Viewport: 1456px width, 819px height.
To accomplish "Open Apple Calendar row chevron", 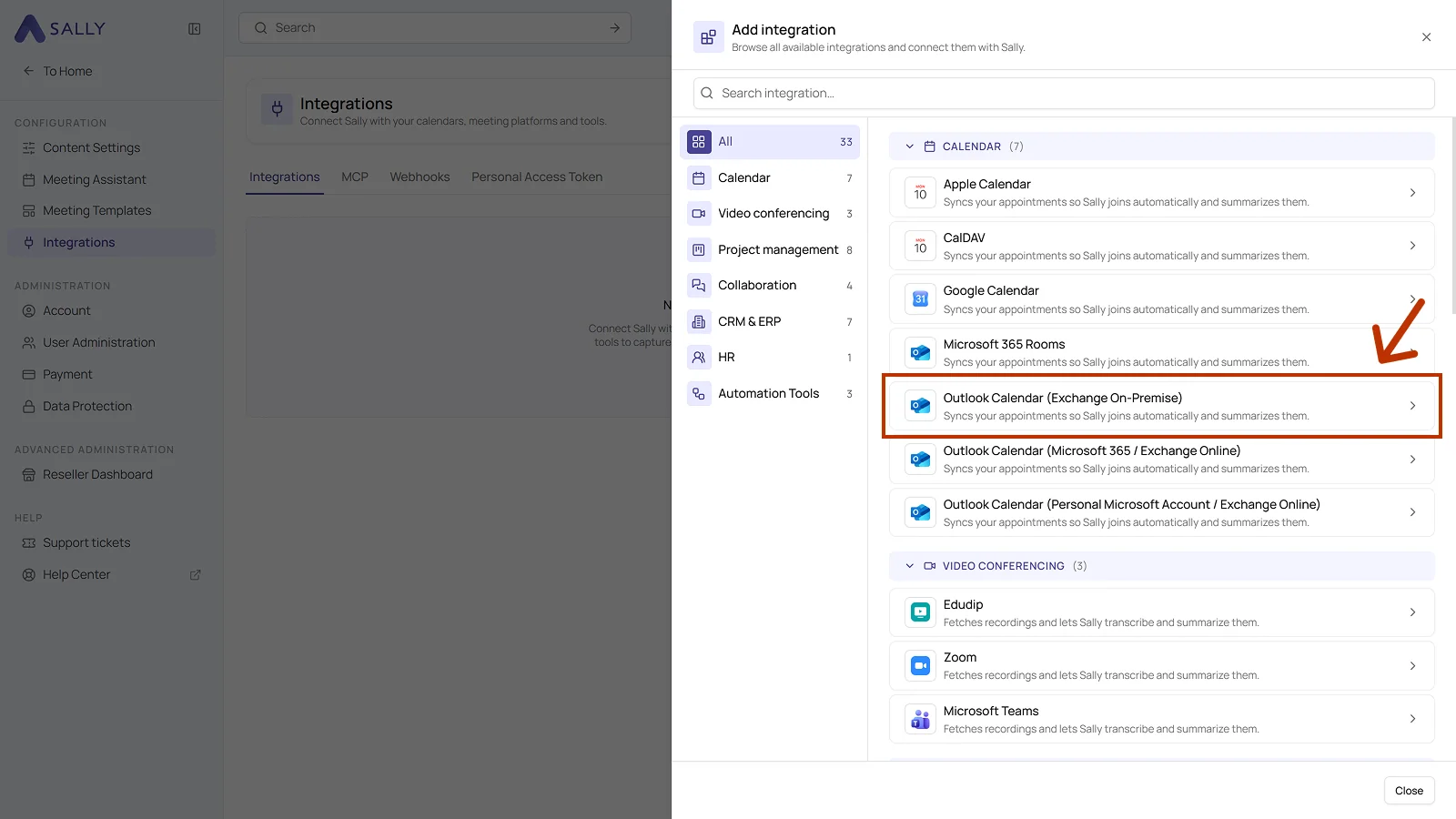I will point(1412,193).
